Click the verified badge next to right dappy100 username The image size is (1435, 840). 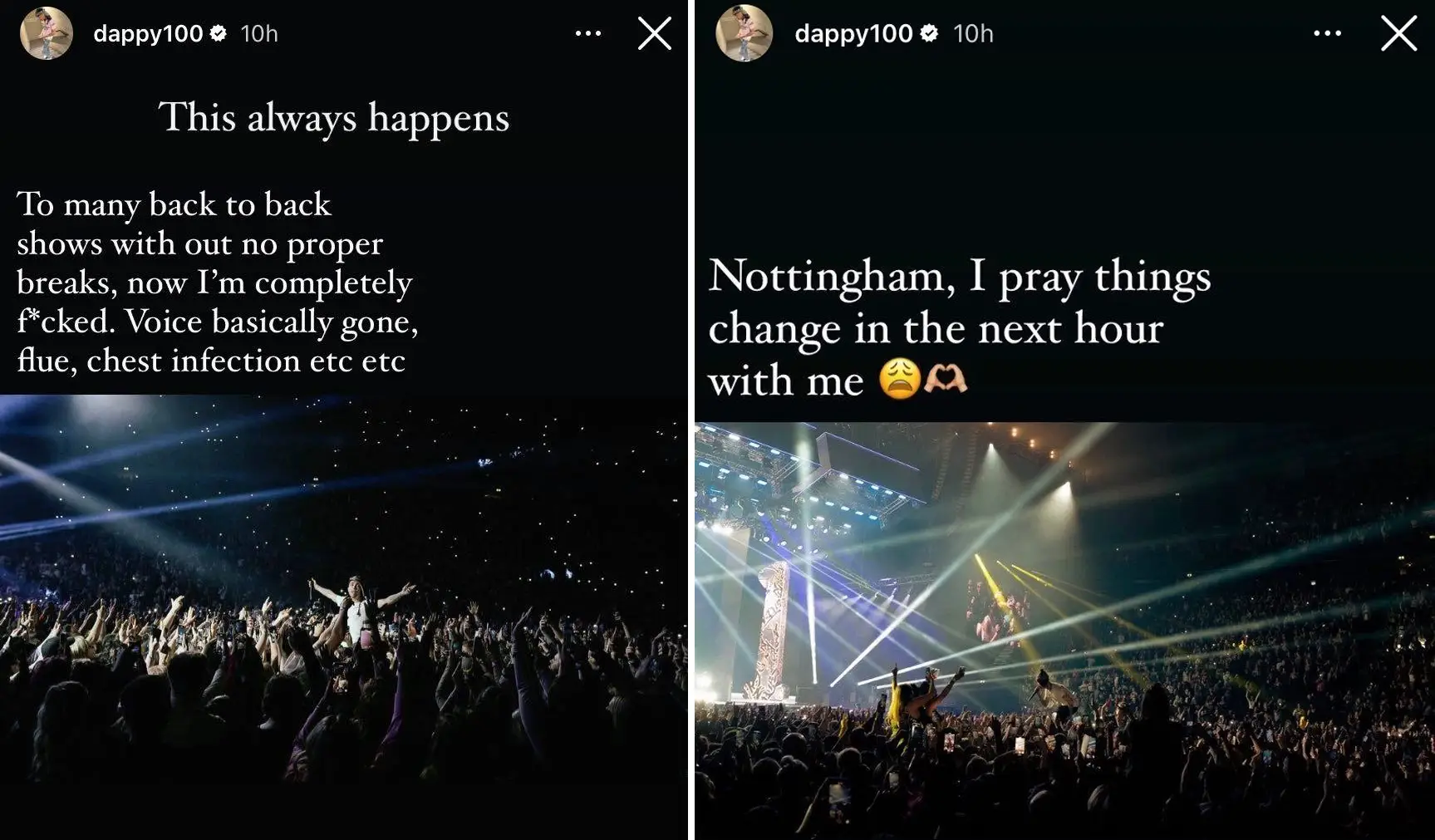tap(931, 33)
